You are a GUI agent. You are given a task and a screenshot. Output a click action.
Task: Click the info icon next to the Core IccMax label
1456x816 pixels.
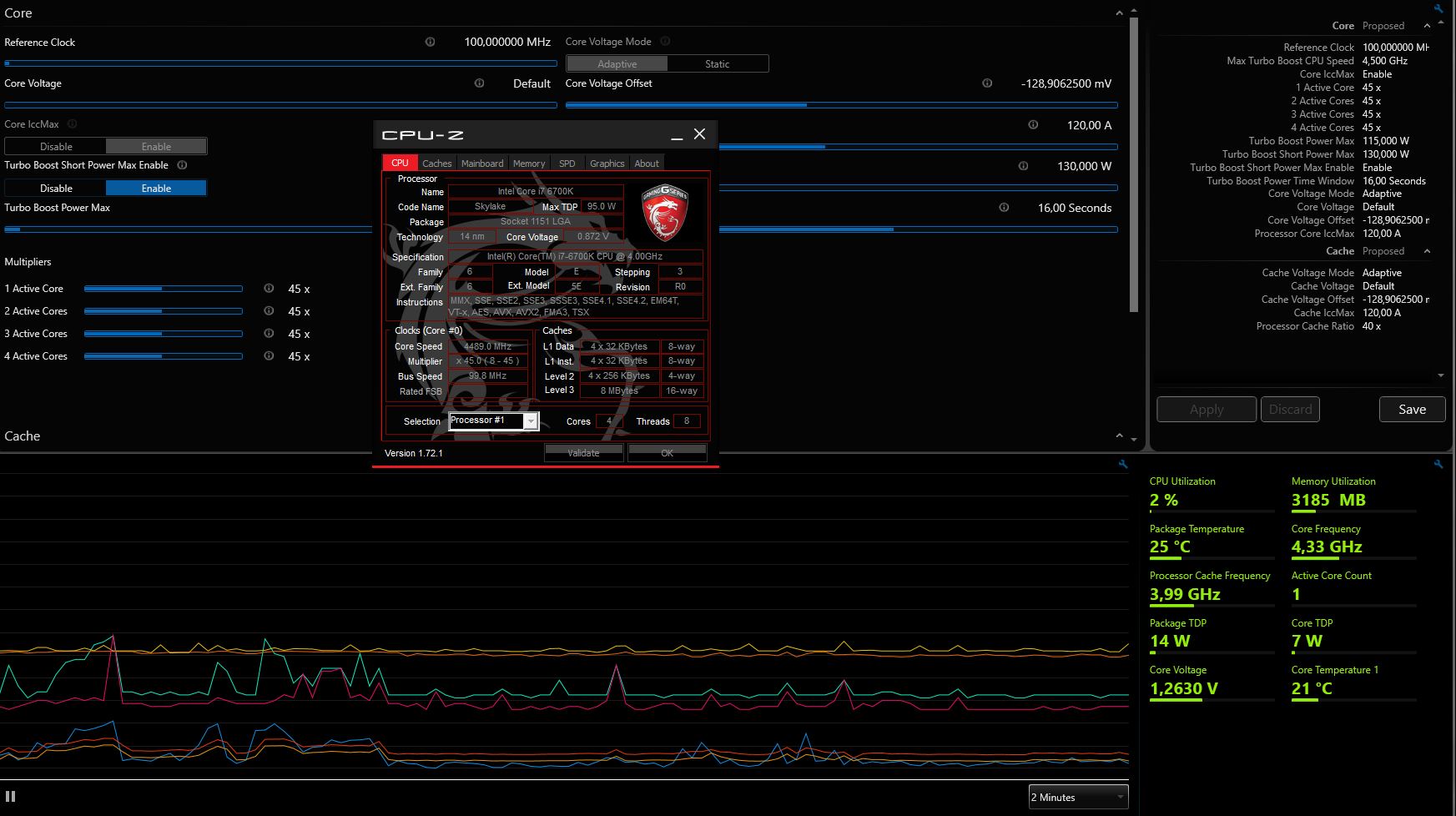click(72, 124)
